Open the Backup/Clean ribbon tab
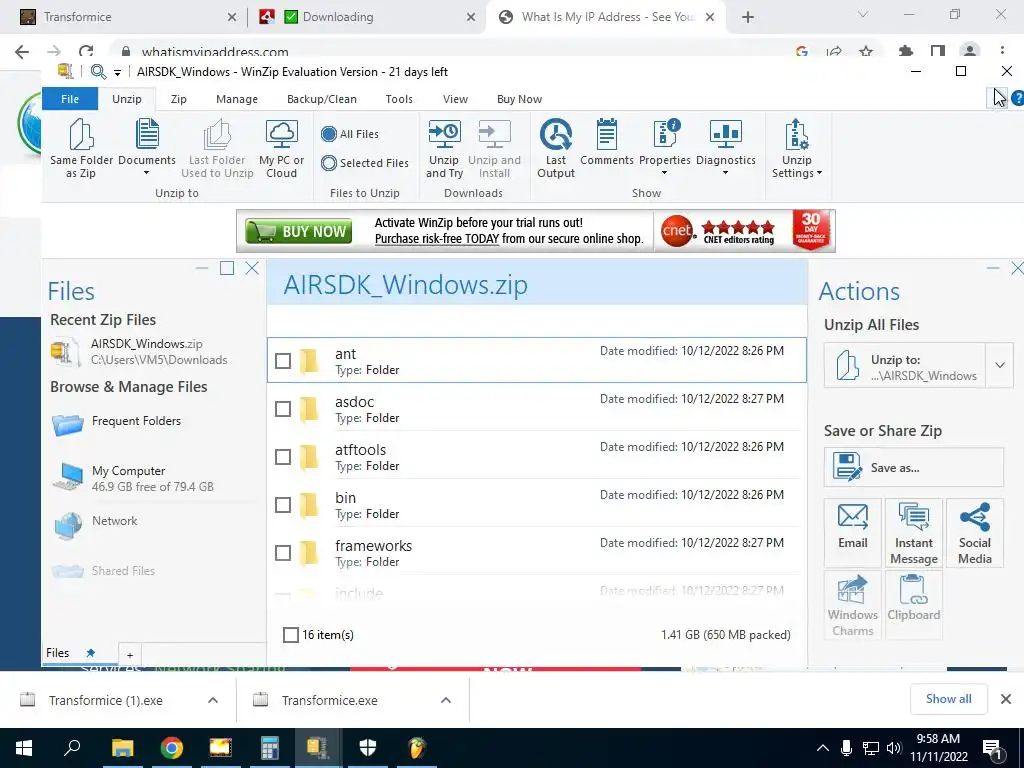 pyautogui.click(x=321, y=99)
